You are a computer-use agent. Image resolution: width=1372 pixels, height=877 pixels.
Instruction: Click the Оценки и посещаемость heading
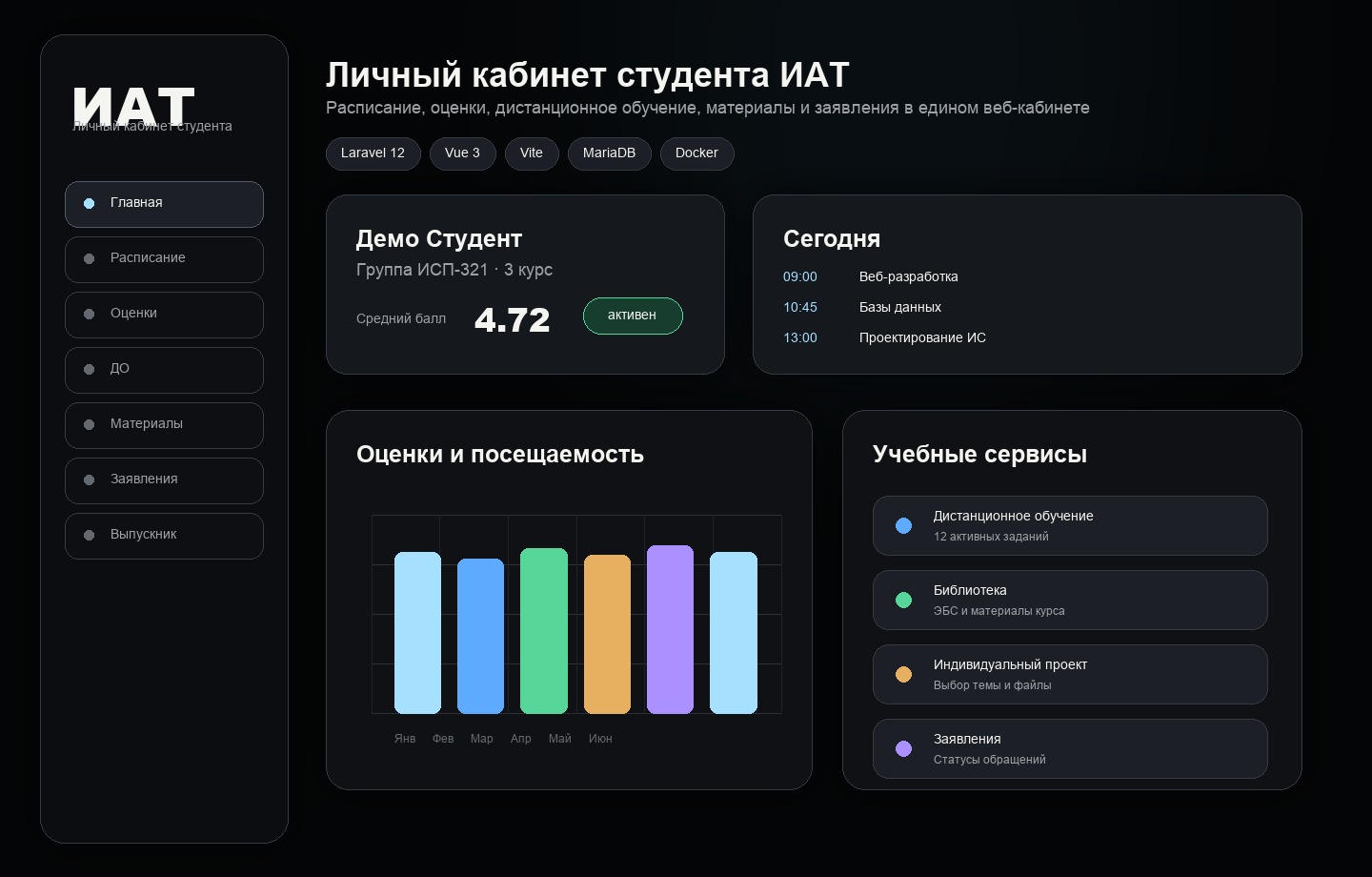(x=500, y=454)
